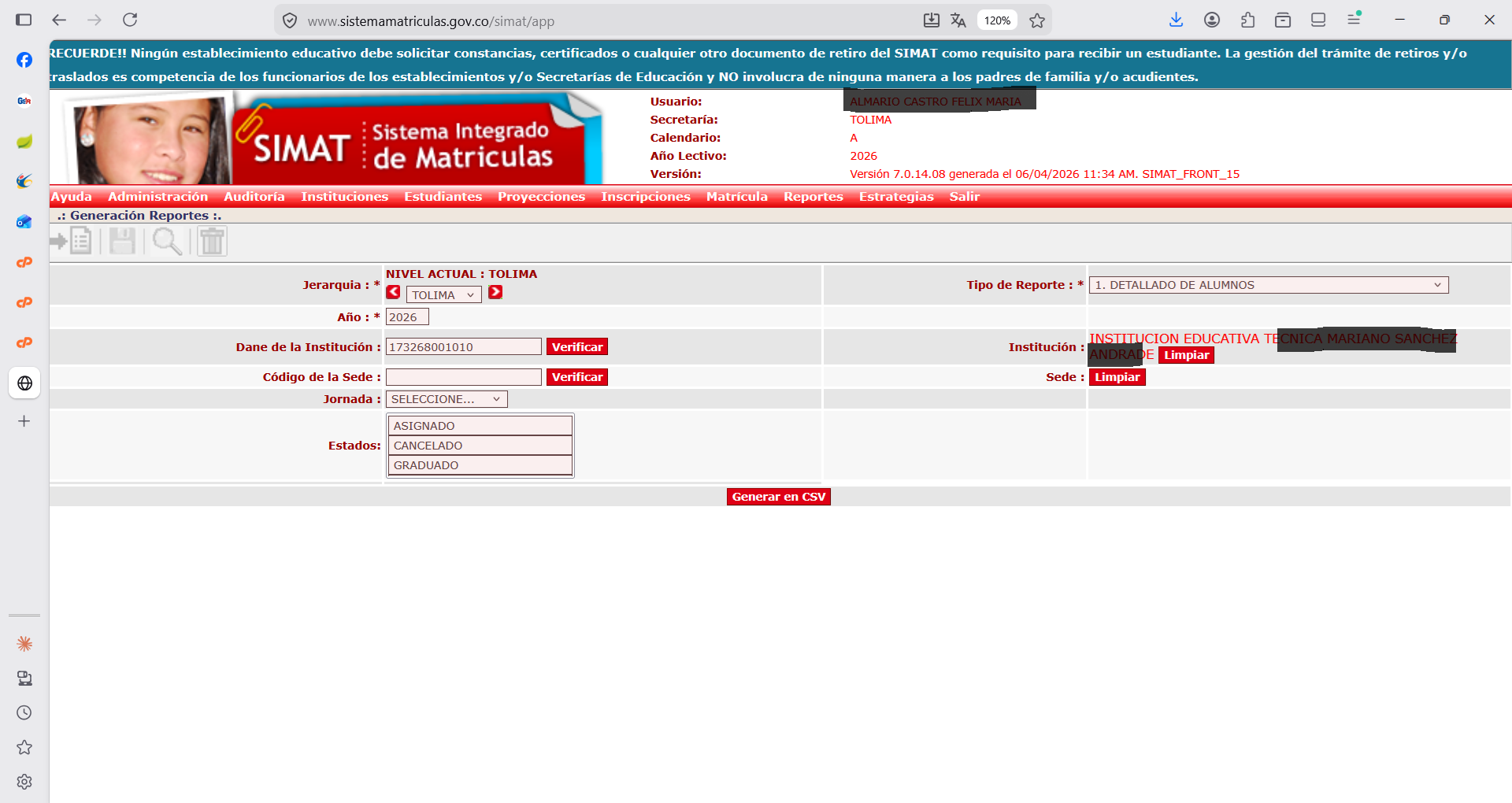Go back to the previous page
1512x803 pixels.
point(59,20)
